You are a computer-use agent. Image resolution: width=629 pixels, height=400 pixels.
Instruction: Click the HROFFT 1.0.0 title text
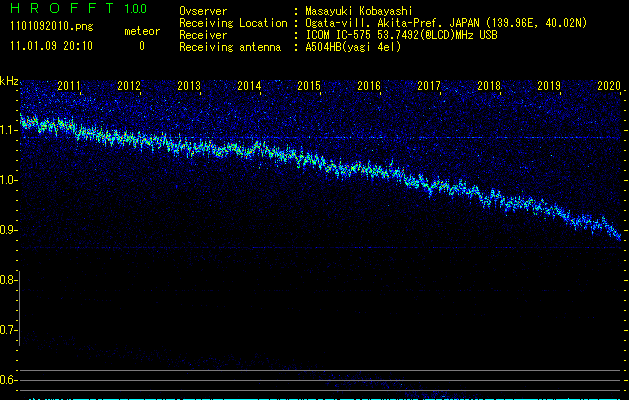tap(78, 8)
